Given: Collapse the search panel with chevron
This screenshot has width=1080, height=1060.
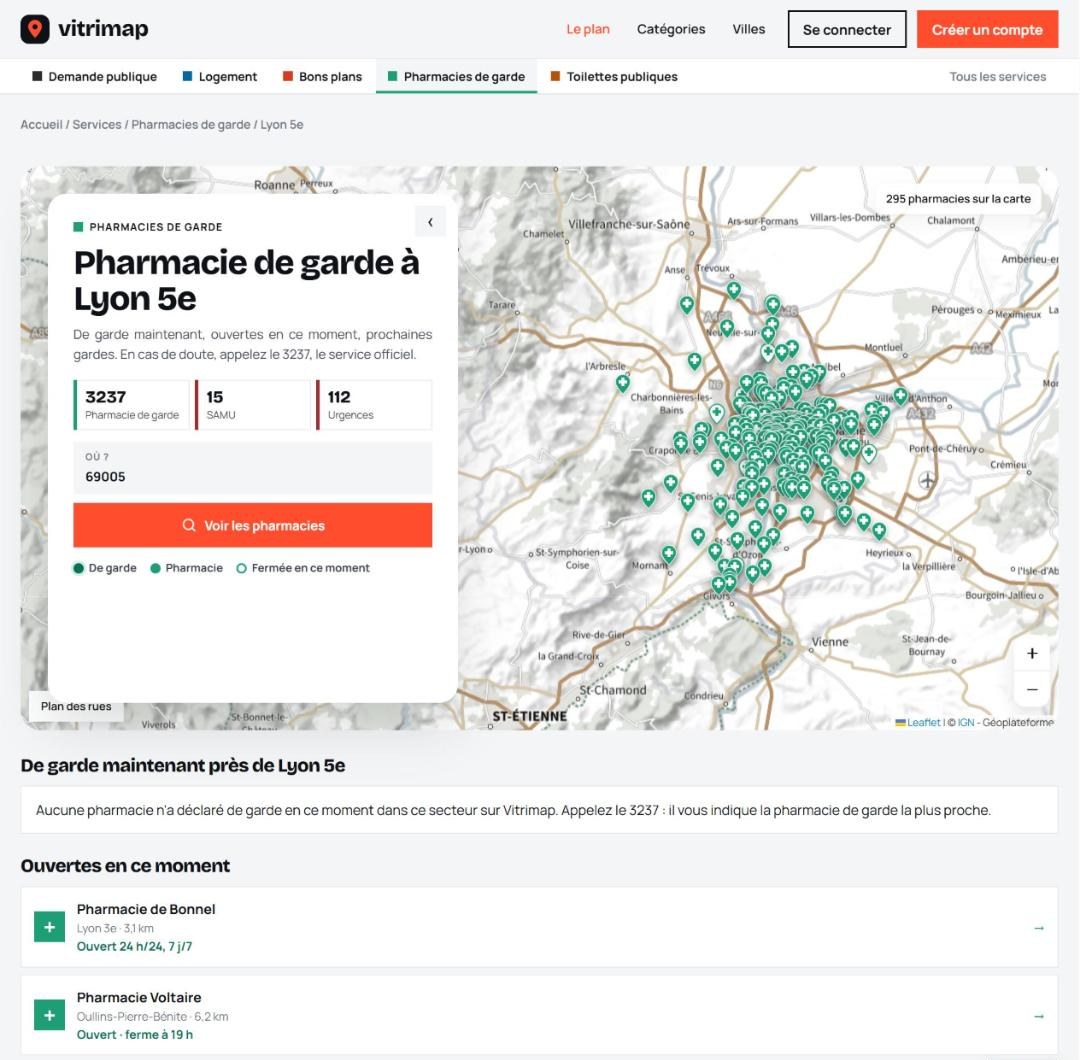Looking at the screenshot, I should click(430, 222).
